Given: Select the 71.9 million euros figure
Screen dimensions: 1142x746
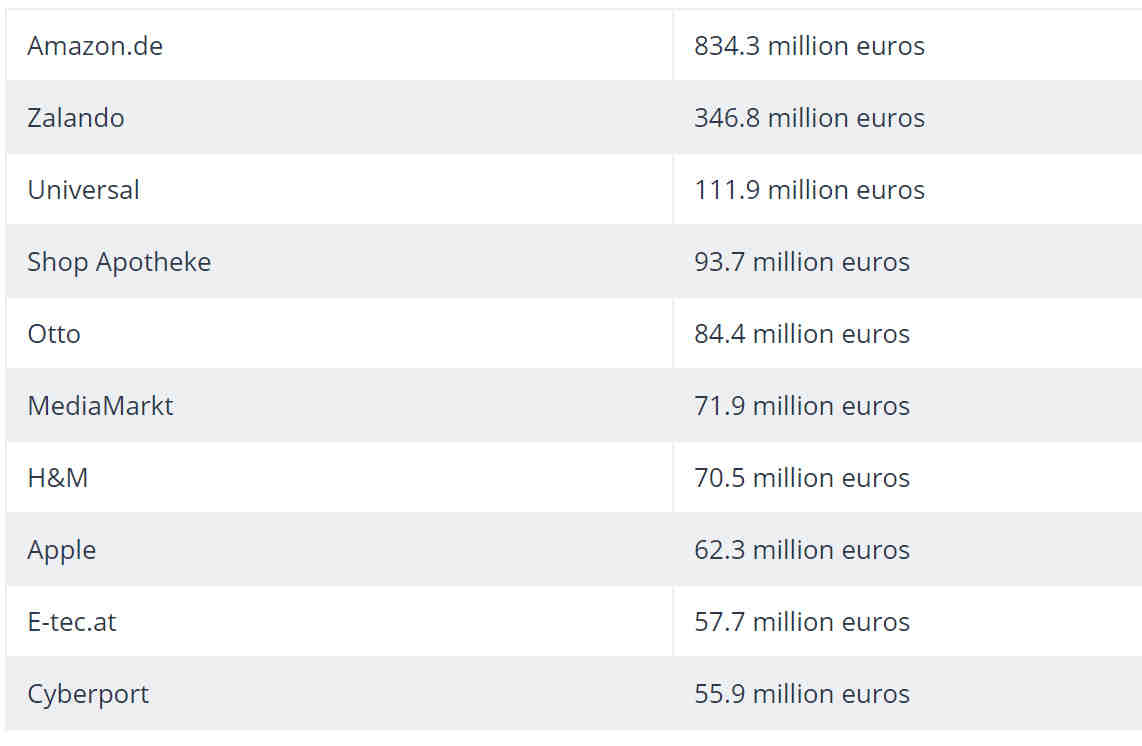Looking at the screenshot, I should click(x=802, y=406).
